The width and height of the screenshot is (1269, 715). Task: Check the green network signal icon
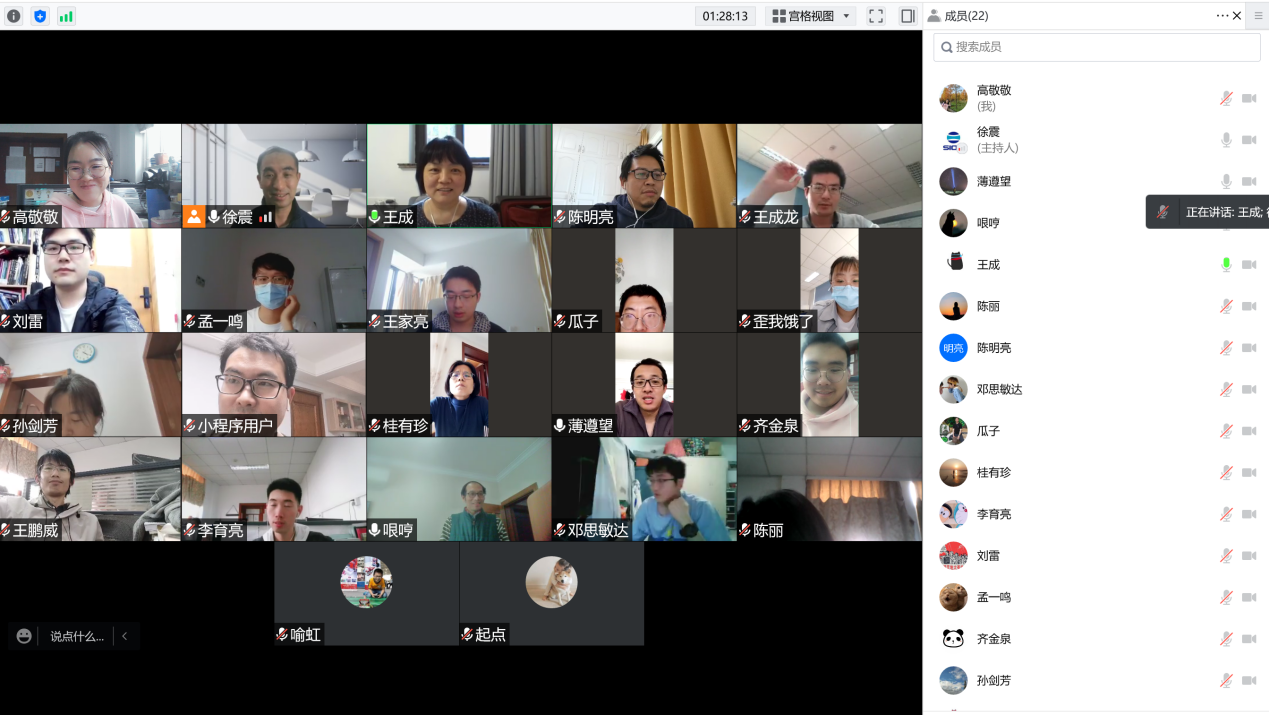pyautogui.click(x=66, y=16)
